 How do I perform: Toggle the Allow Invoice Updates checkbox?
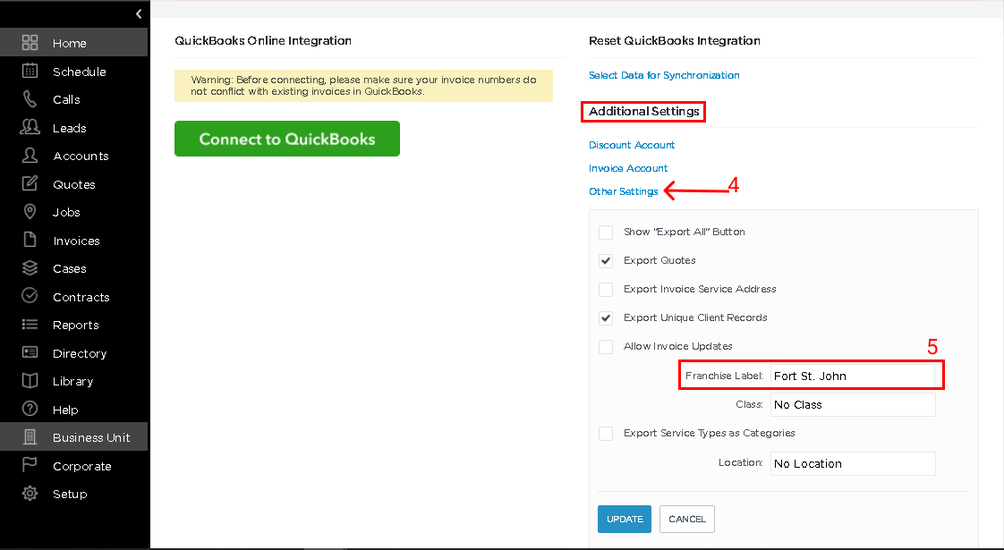pos(606,346)
